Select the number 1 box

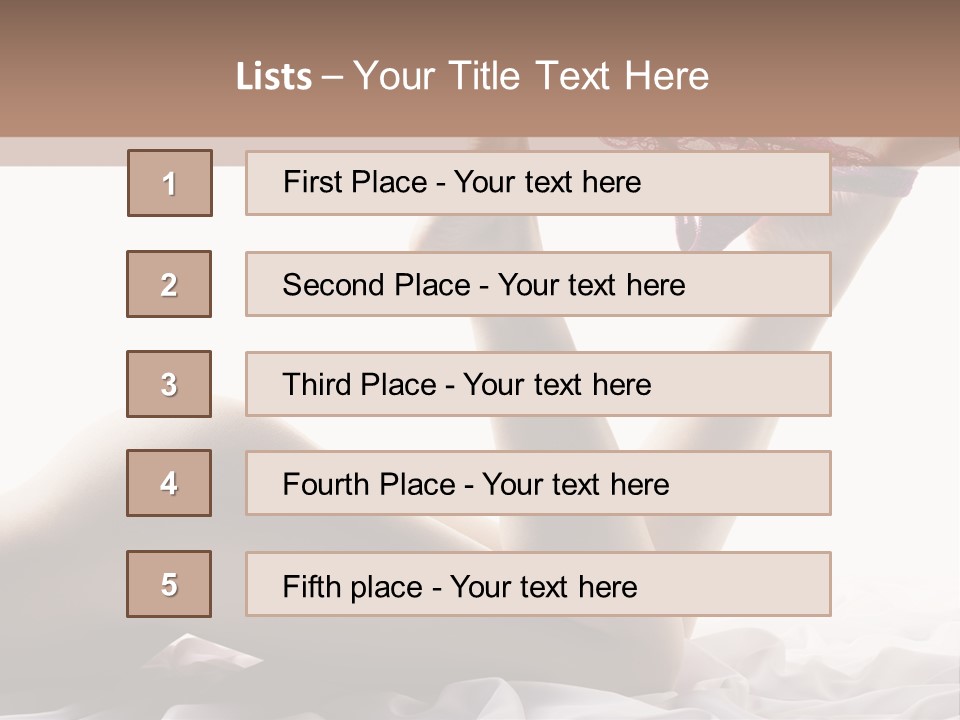click(x=170, y=182)
